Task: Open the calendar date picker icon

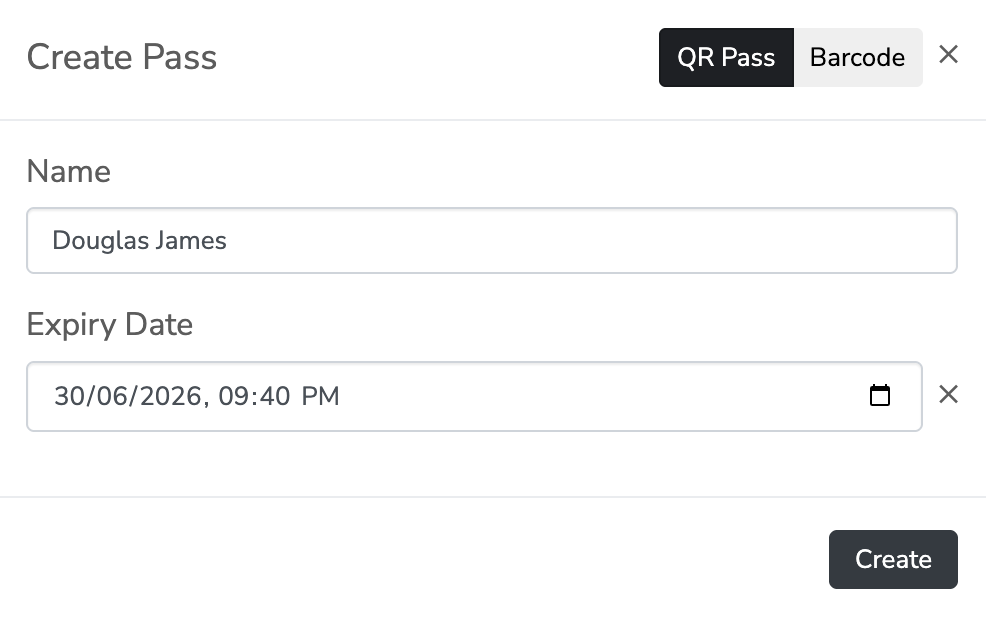Action: pos(880,396)
